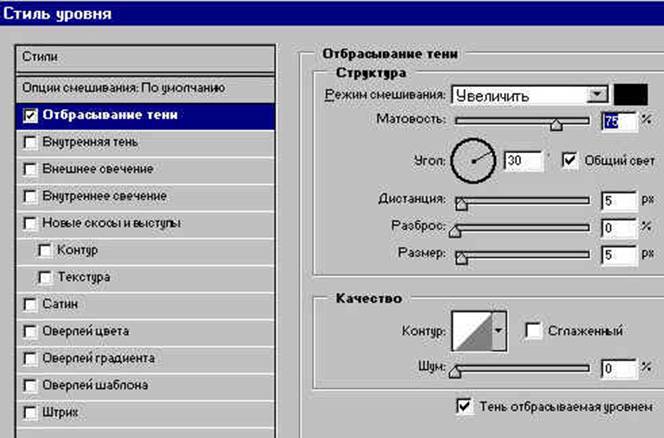Screen dimensions: 664x438
Task: Click the Разброс slider handle
Action: point(455,231)
